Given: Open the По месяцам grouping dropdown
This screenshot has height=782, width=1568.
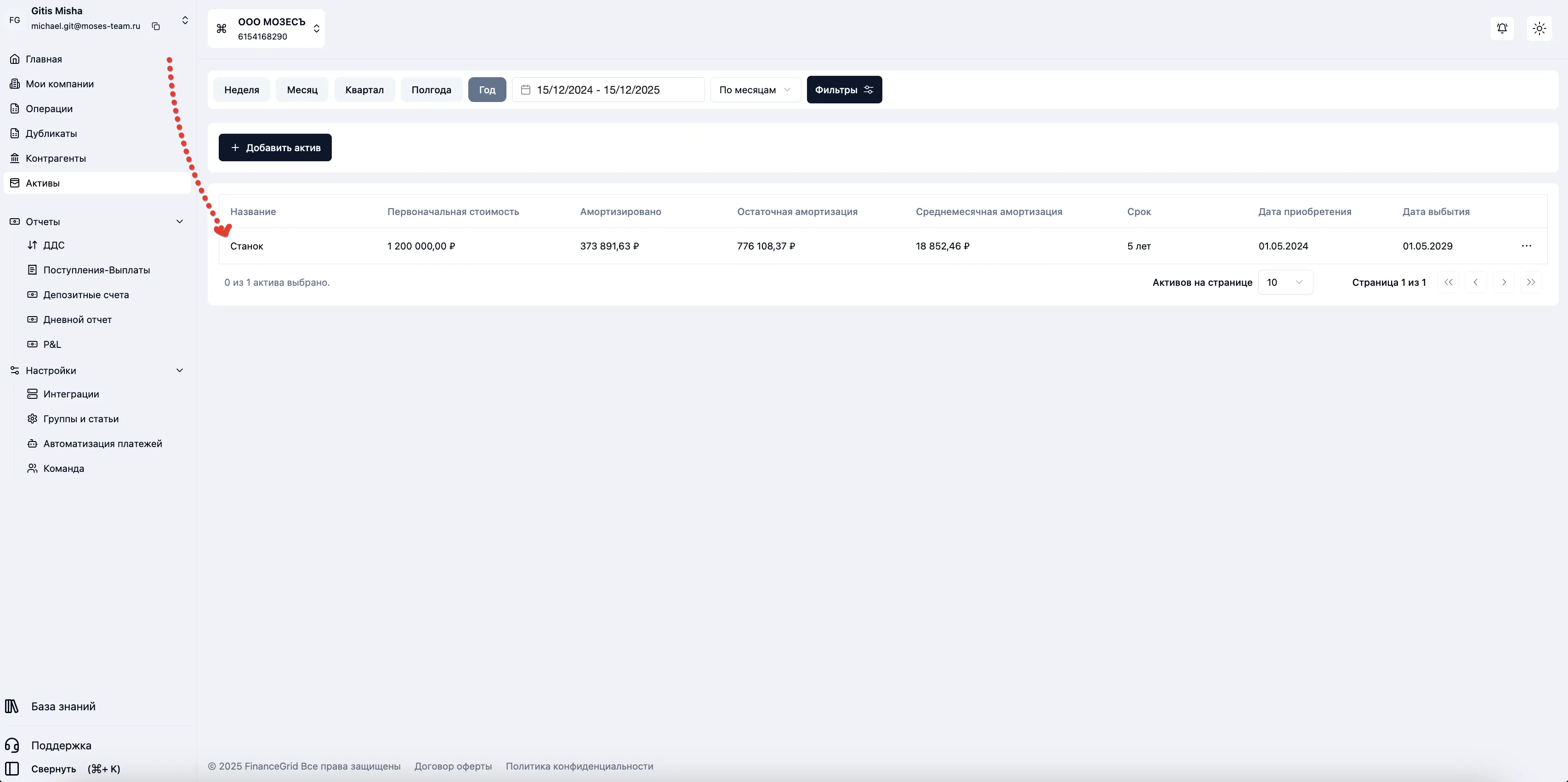Looking at the screenshot, I should coord(755,90).
